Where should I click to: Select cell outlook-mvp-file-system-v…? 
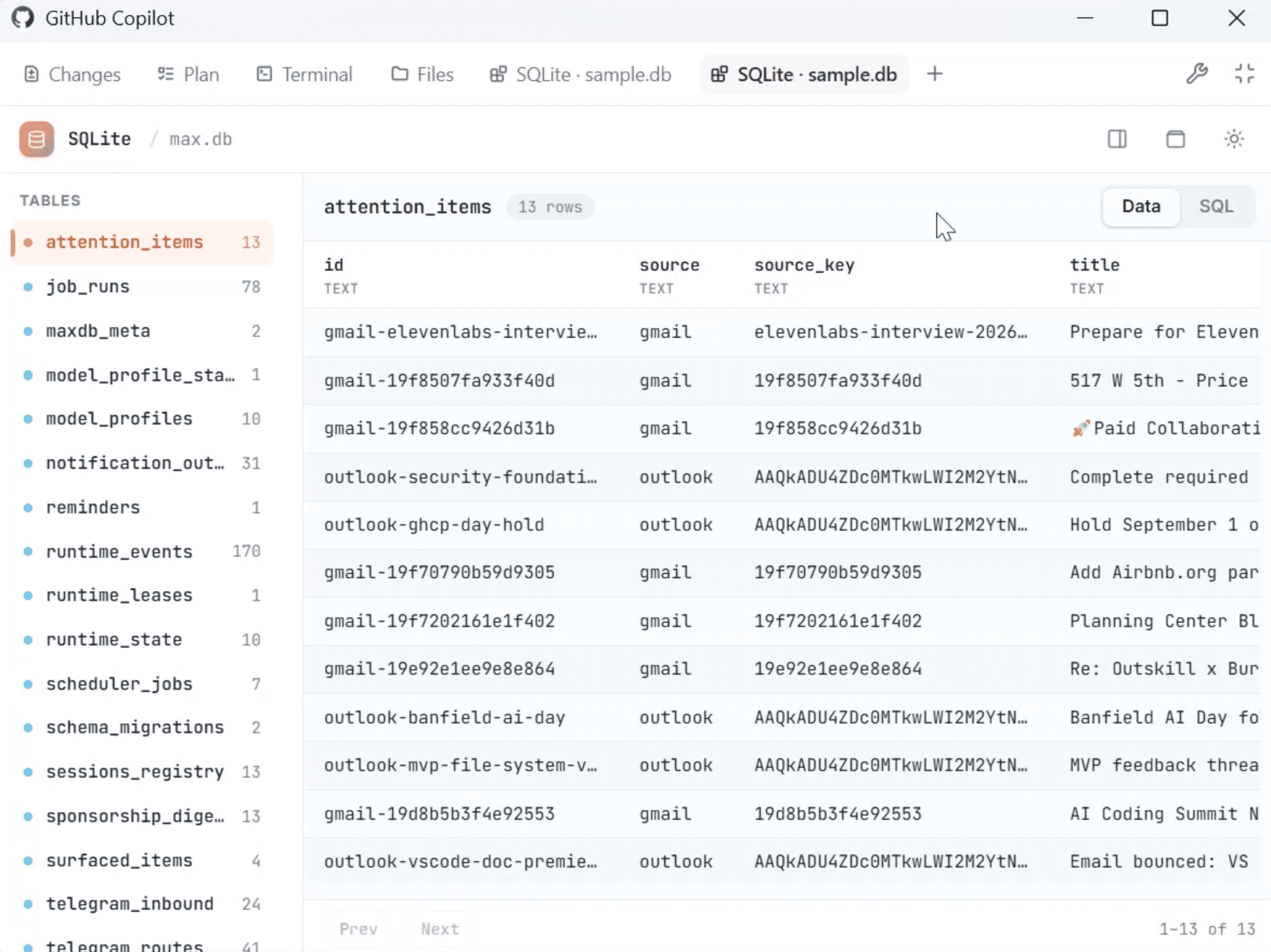[461, 765]
